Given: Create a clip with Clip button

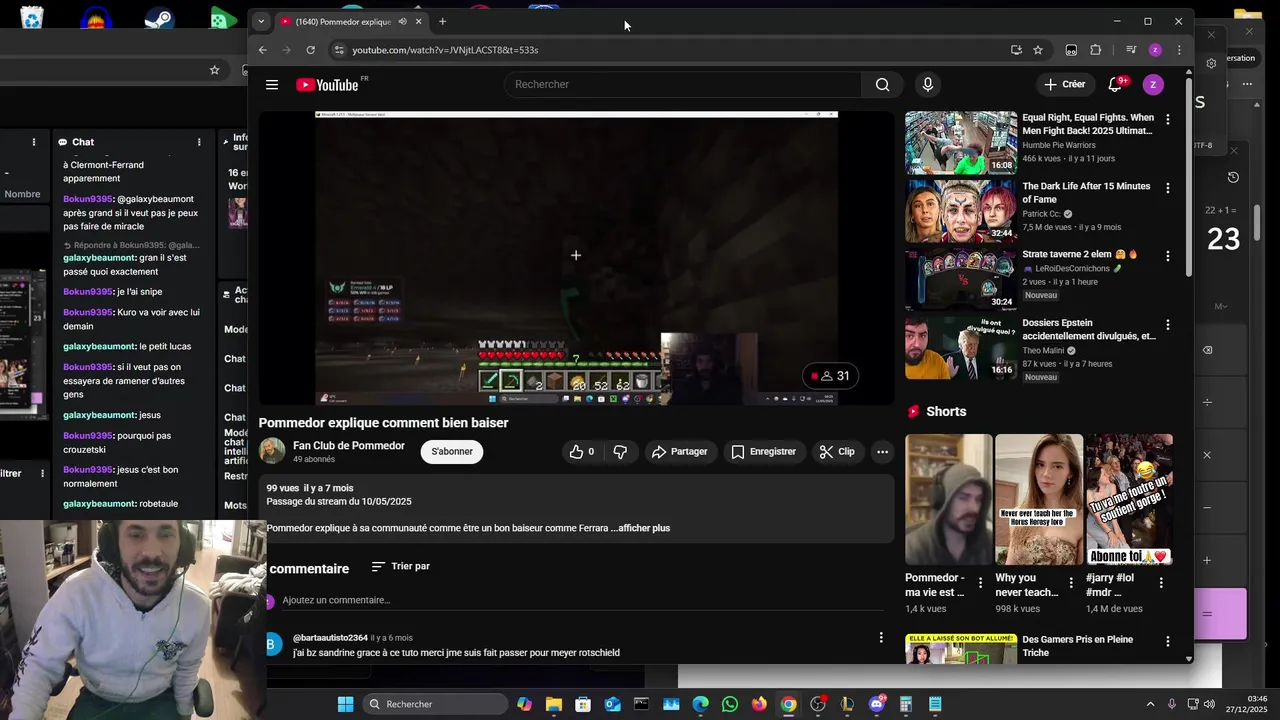Looking at the screenshot, I should click(x=837, y=452).
